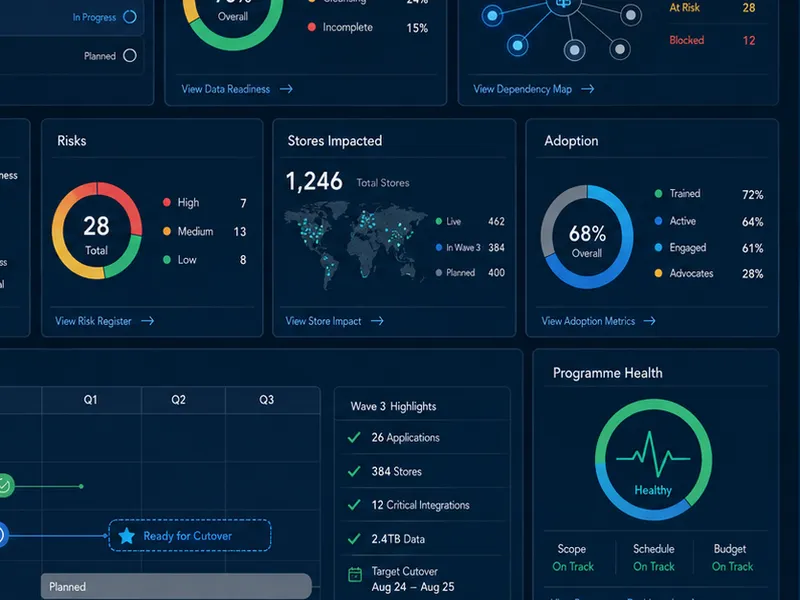Select the Q1 column header
Image resolution: width=800 pixels, height=600 pixels.
click(x=91, y=400)
